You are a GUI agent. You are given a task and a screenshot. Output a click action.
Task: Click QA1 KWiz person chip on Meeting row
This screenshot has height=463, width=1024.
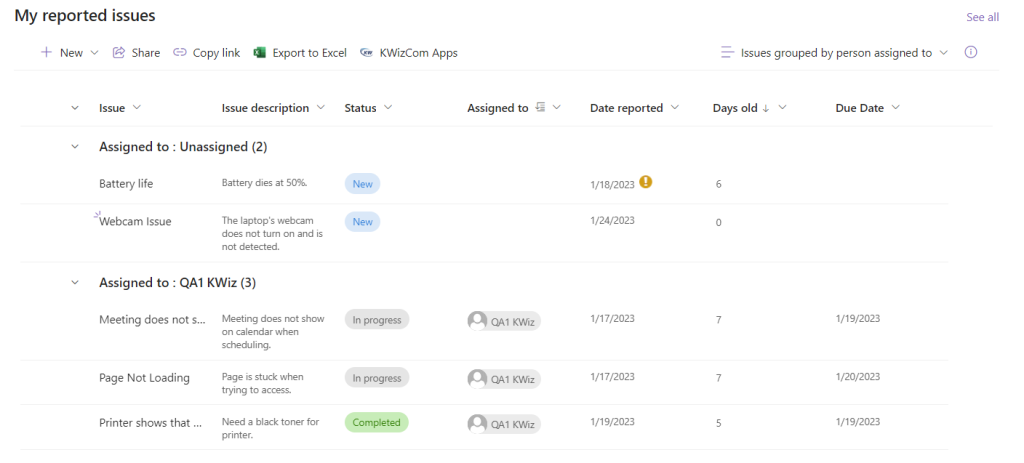pos(504,321)
